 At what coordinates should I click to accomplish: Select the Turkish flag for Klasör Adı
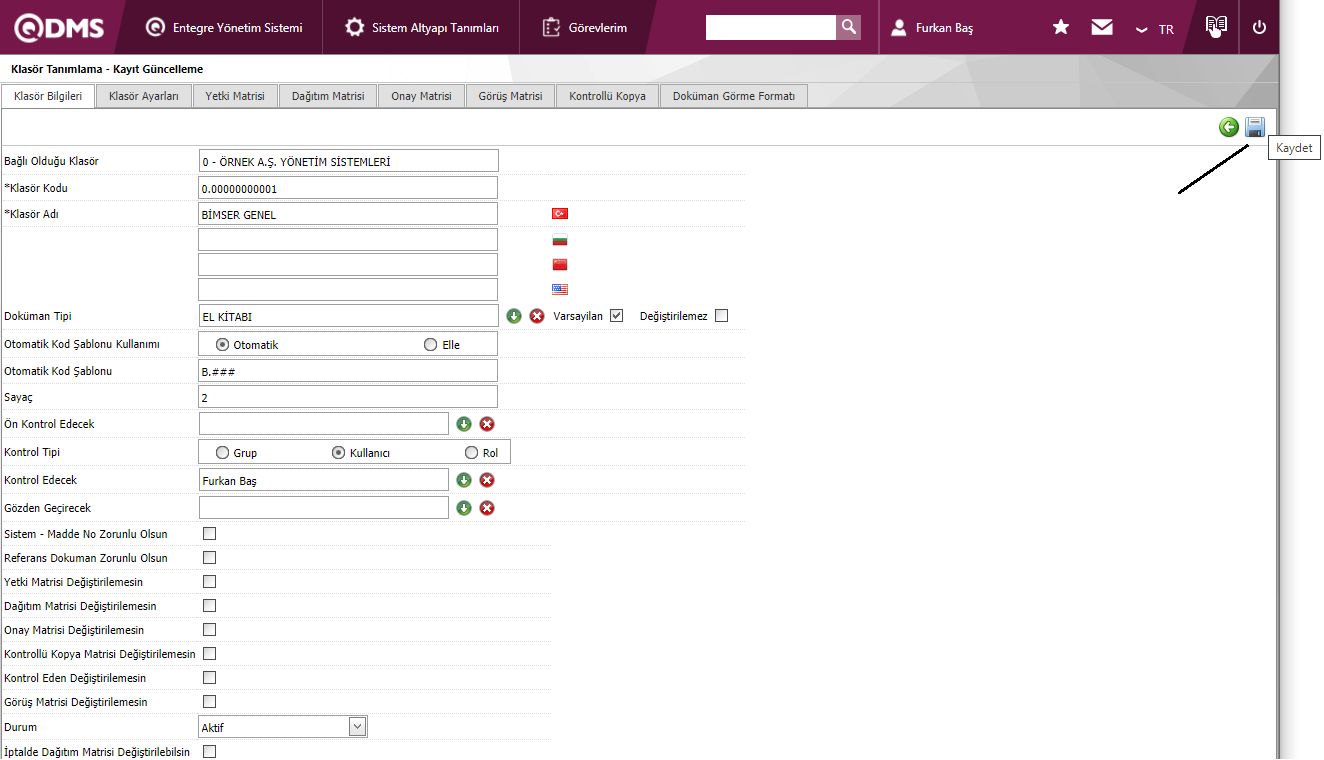point(560,214)
